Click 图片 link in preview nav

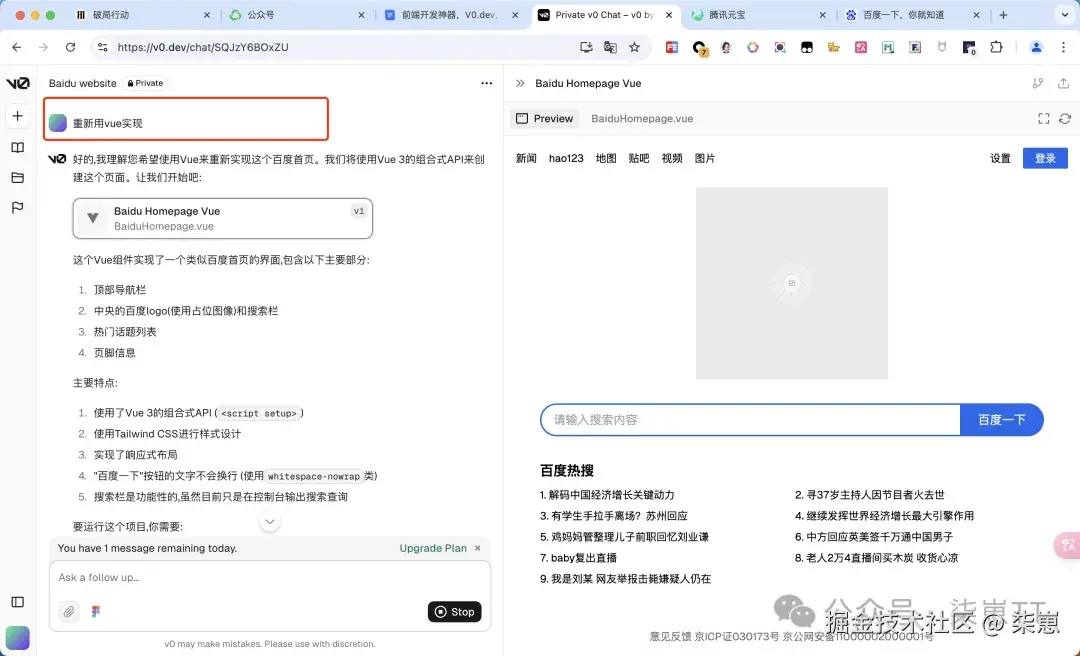point(705,158)
